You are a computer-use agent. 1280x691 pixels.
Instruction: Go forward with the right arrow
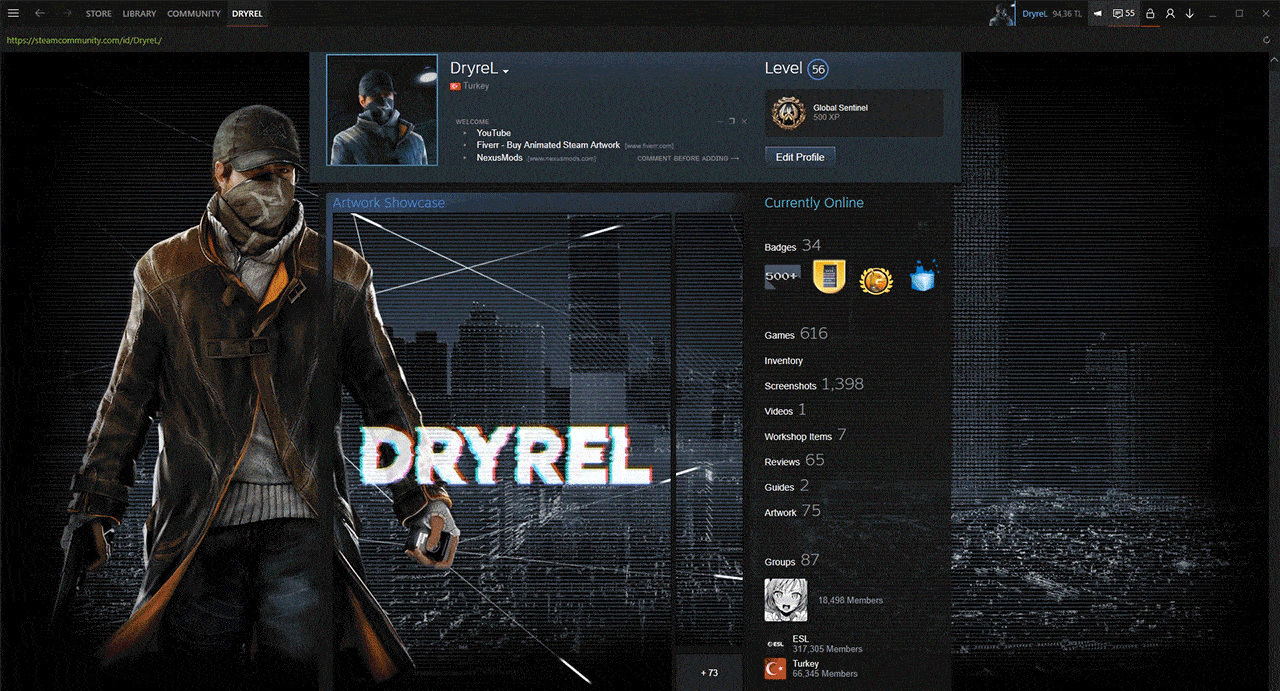coord(67,13)
